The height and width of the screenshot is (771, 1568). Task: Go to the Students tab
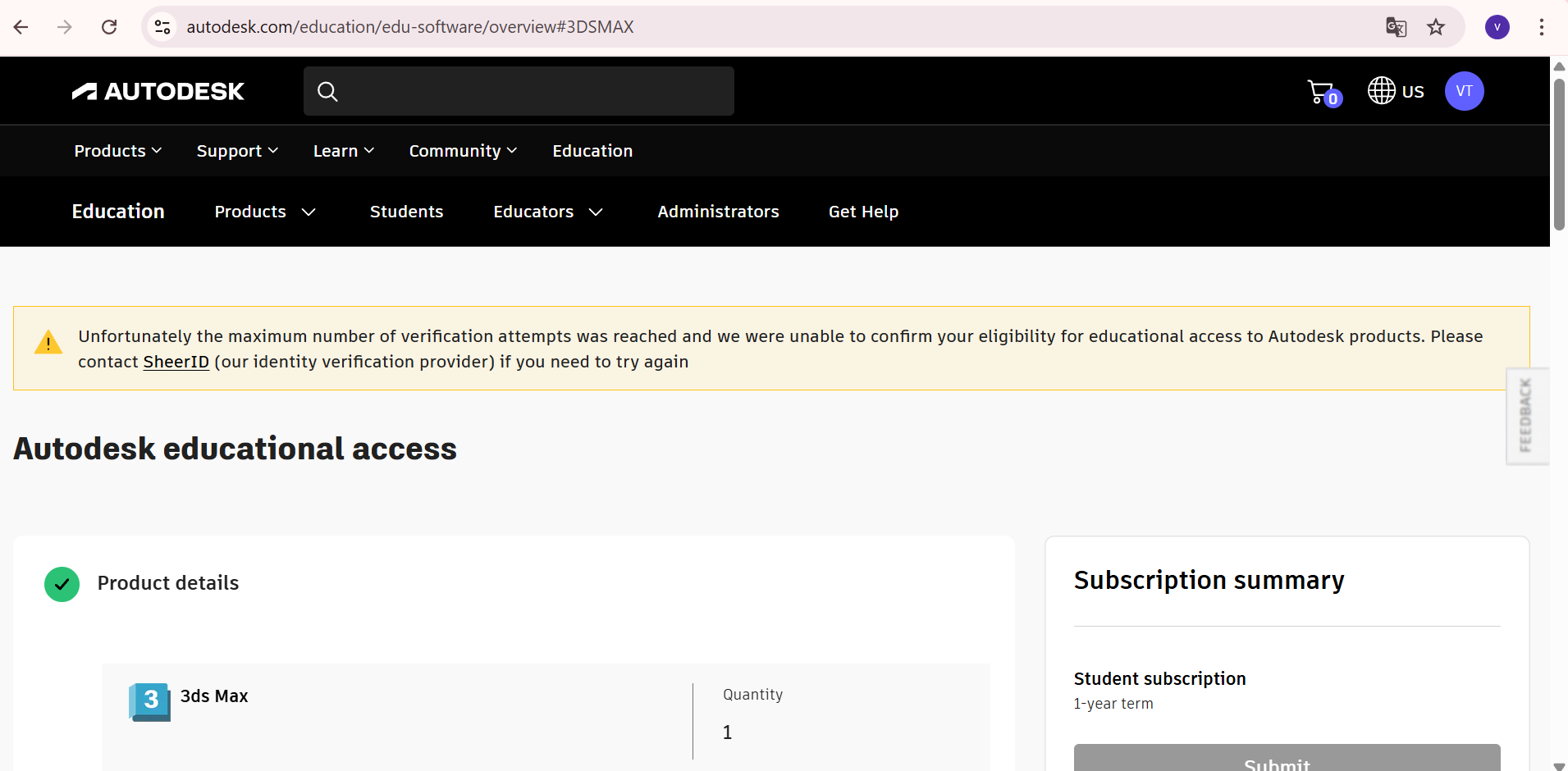coord(406,212)
